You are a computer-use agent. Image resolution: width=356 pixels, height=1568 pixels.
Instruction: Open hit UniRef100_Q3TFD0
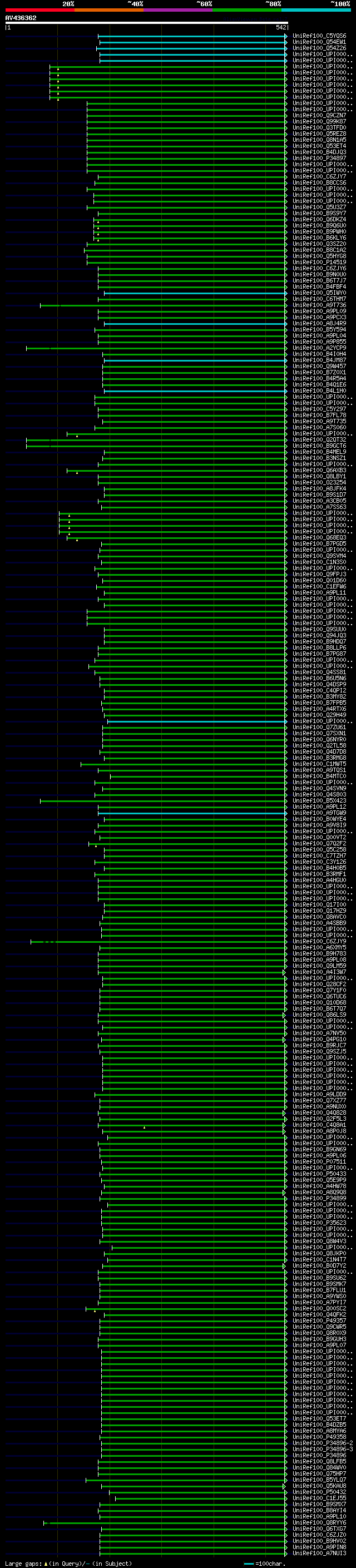(x=319, y=128)
